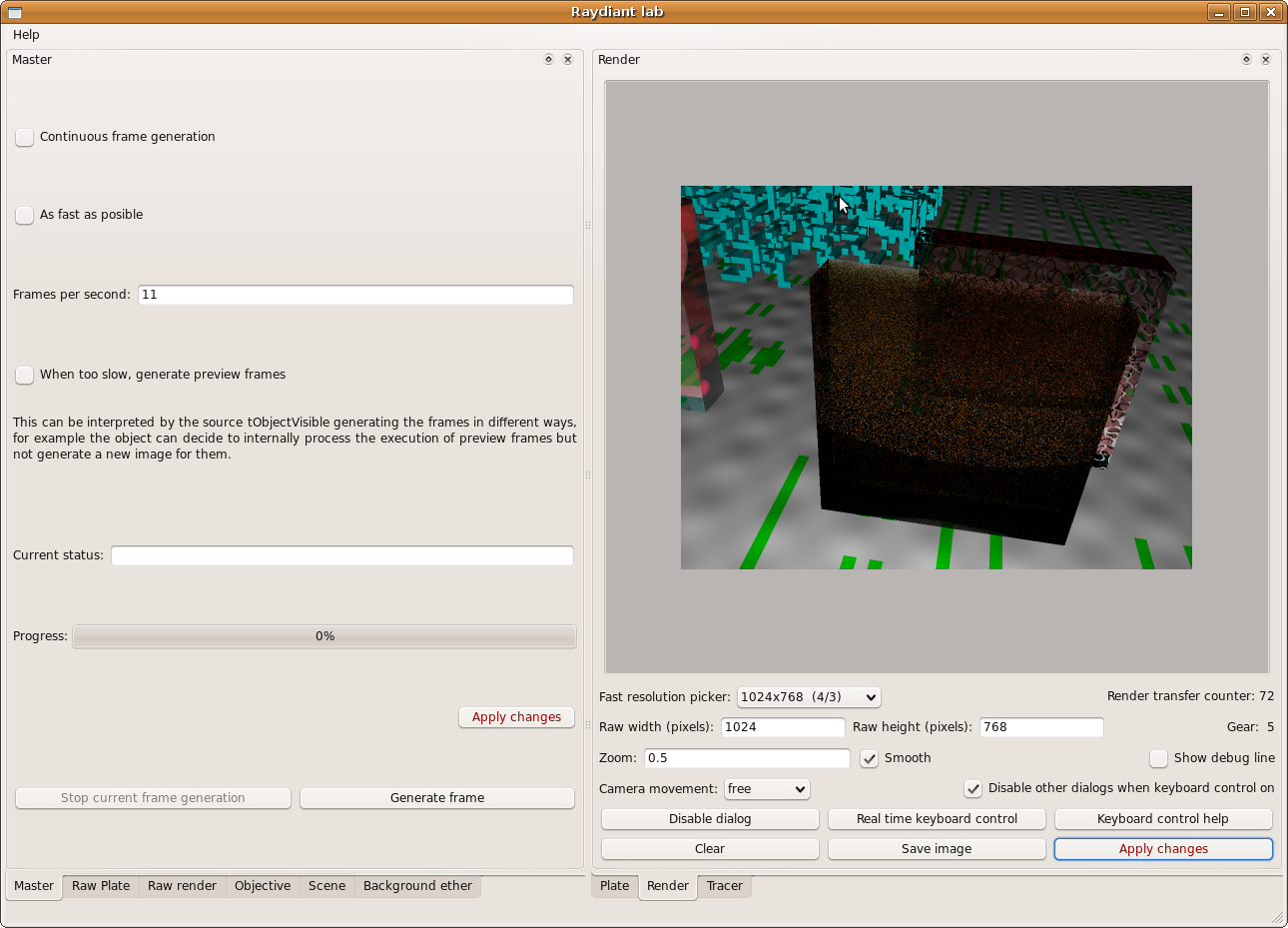Tick the Show debug line checkbox
This screenshot has width=1288, height=928.
coord(1158,758)
